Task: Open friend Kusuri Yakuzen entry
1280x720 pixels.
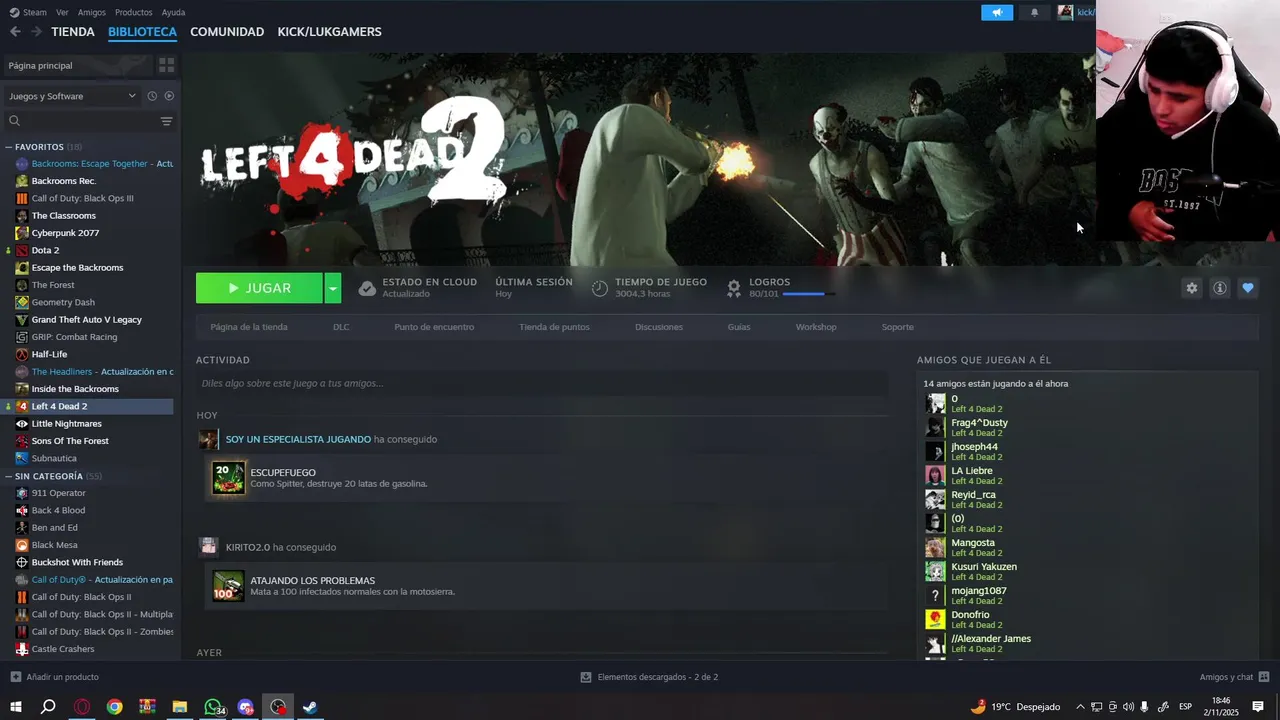Action: click(x=1088, y=572)
